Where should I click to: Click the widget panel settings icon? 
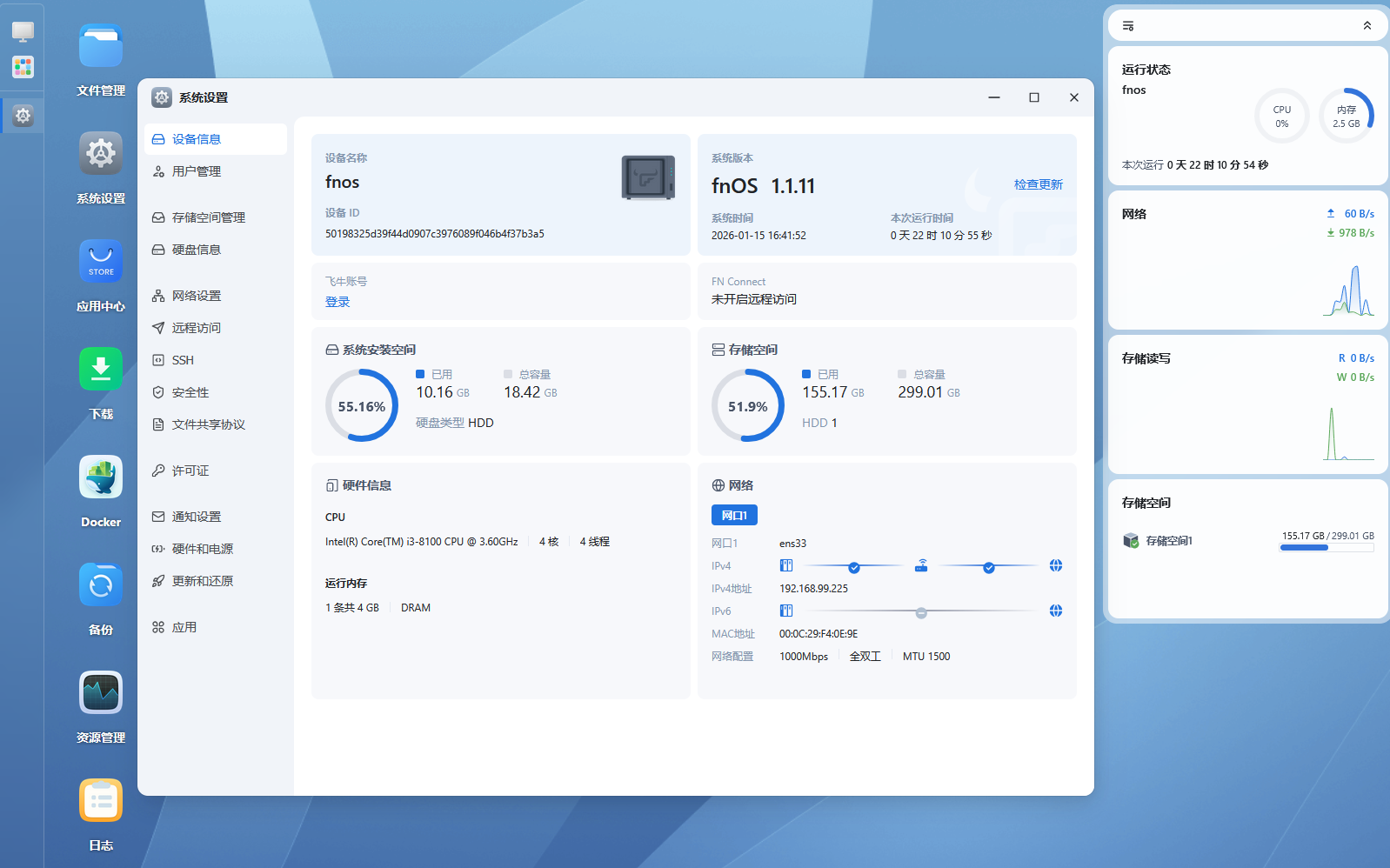pyautogui.click(x=1128, y=26)
